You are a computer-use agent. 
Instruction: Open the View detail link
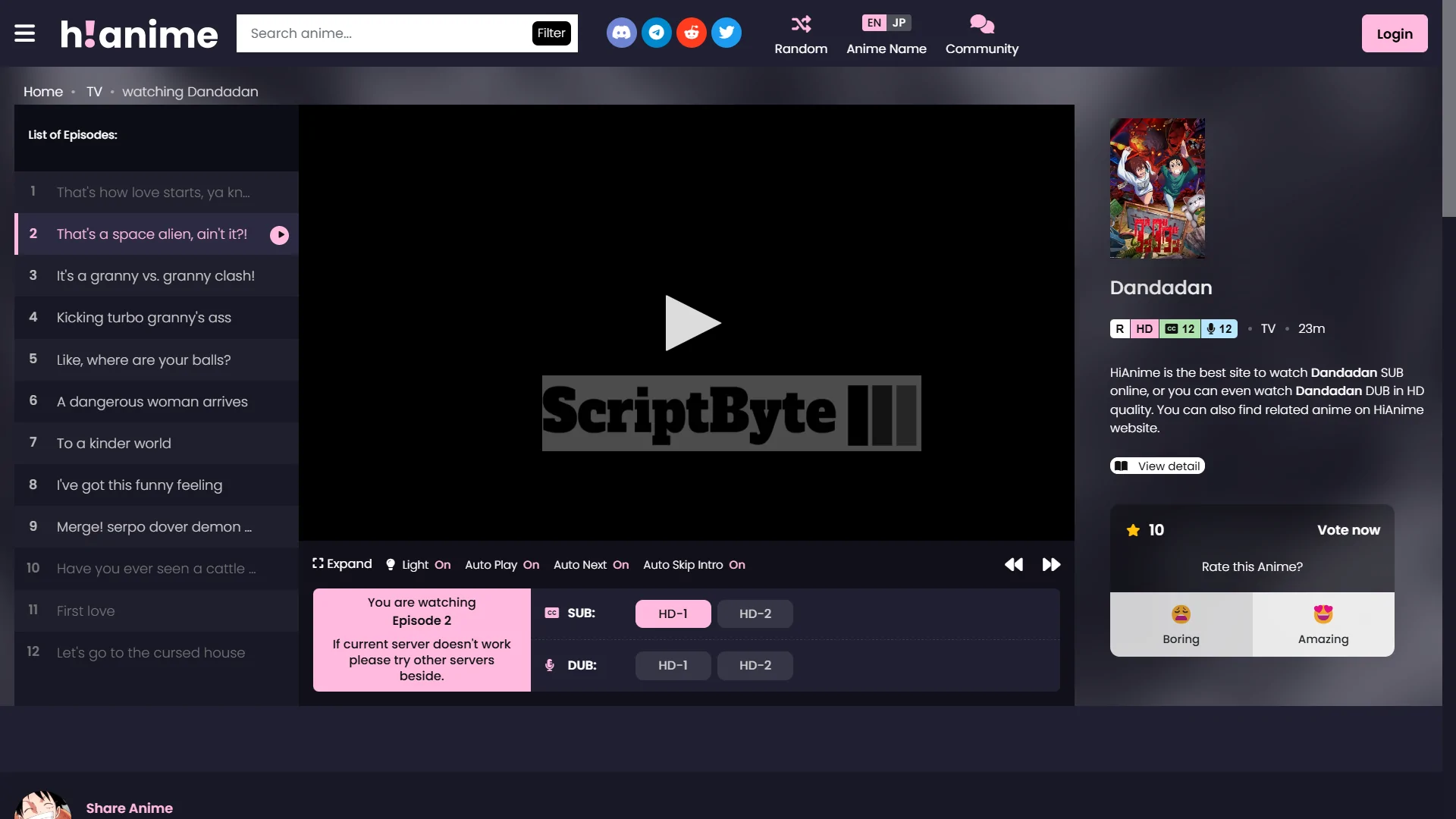[1157, 466]
